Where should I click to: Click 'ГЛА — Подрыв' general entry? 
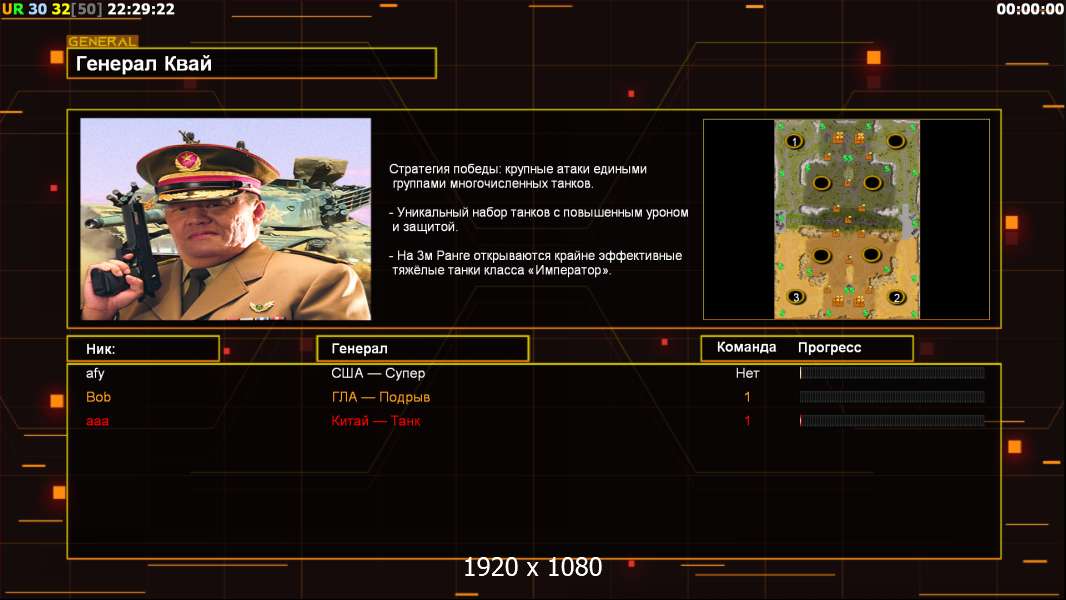point(381,397)
